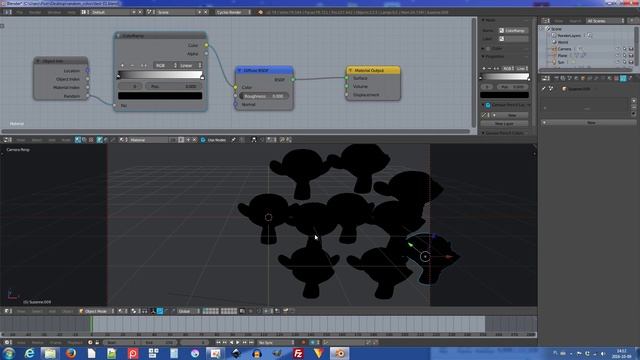This screenshot has height=360, width=640.
Task: Select the Diffuse BSDF node header
Action: point(264,70)
